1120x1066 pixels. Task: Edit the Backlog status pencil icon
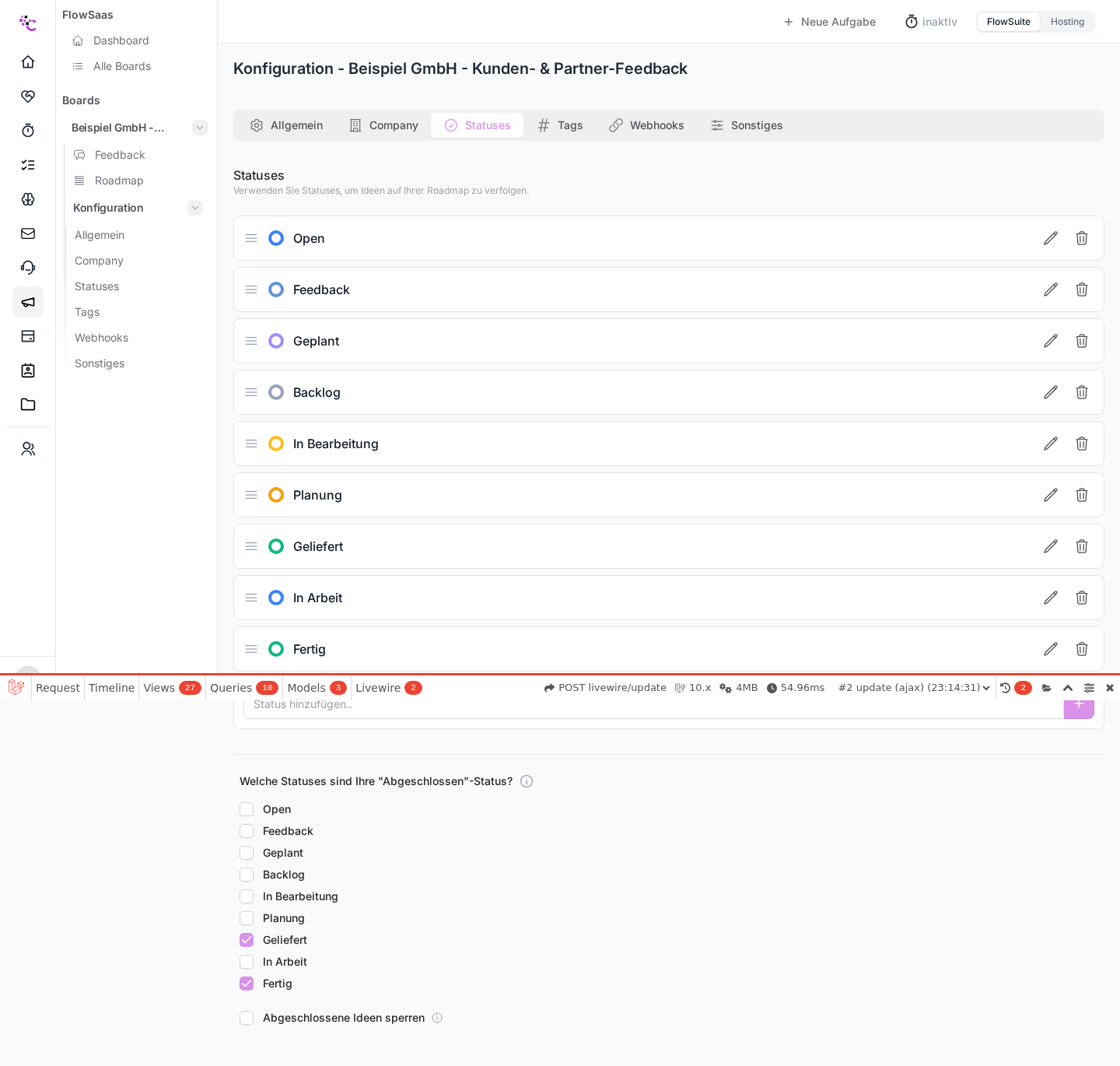point(1051,392)
